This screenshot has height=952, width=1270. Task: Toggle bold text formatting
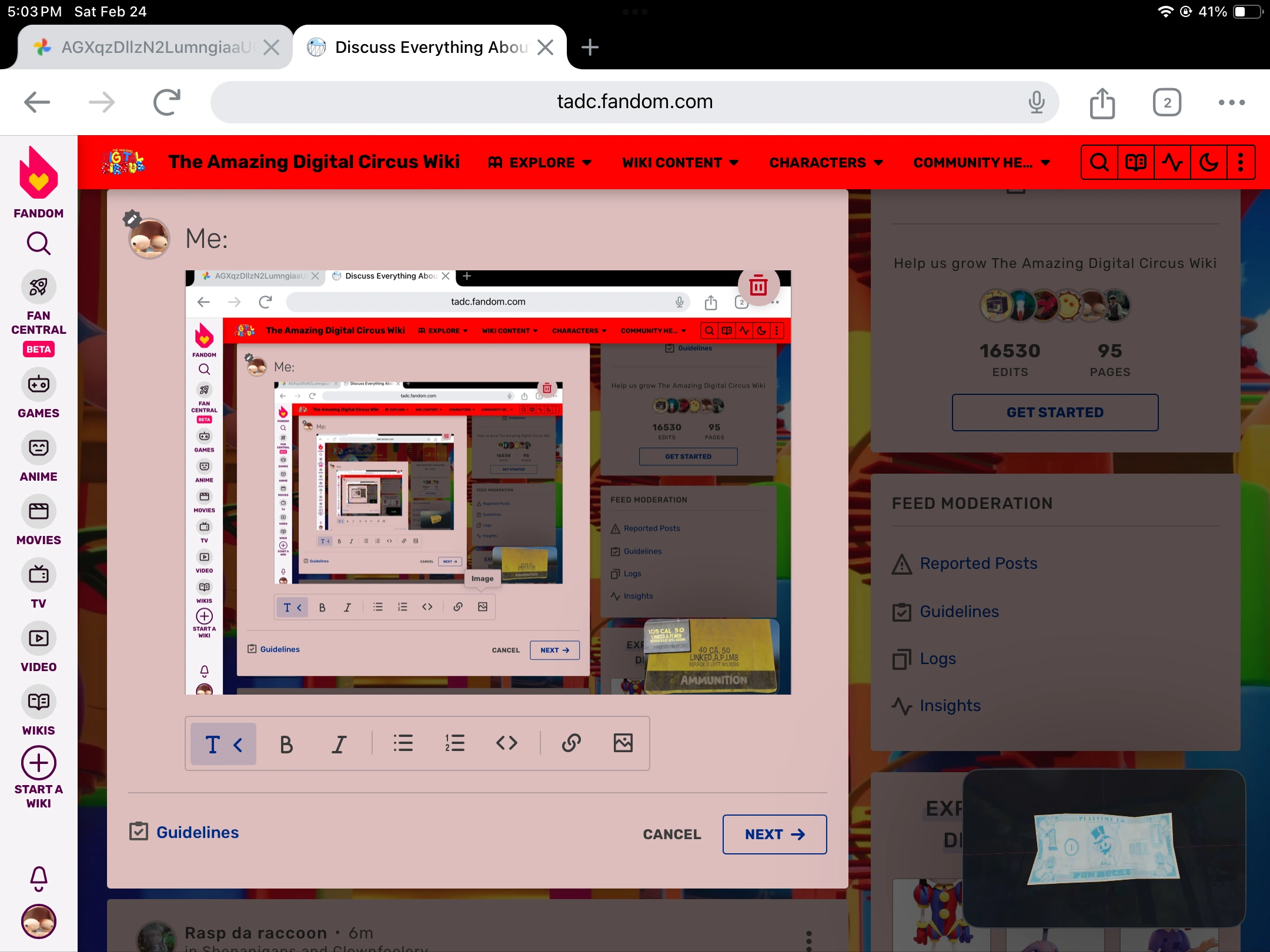click(x=286, y=745)
